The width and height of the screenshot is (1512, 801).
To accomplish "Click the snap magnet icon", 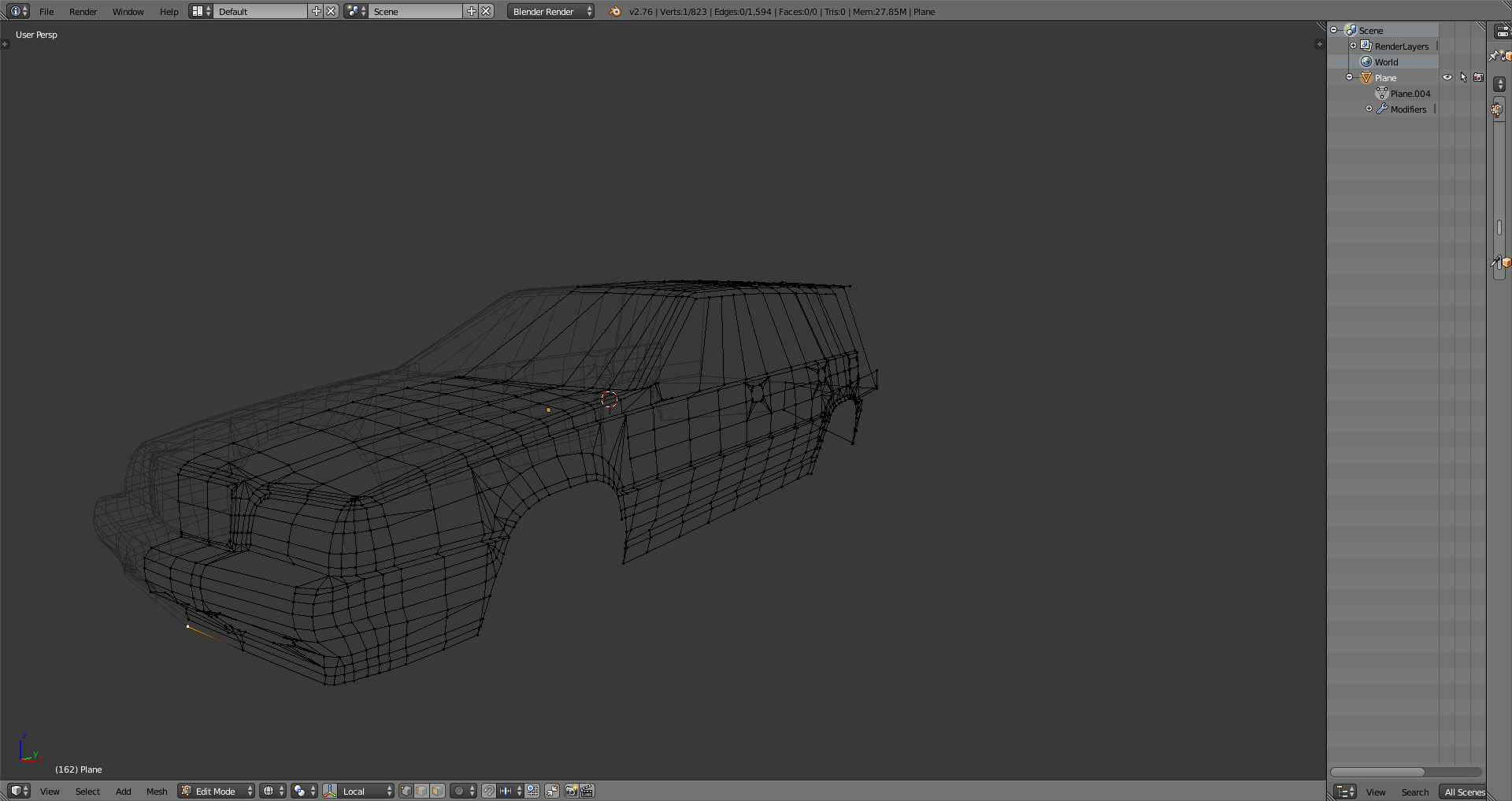I will click(x=489, y=791).
